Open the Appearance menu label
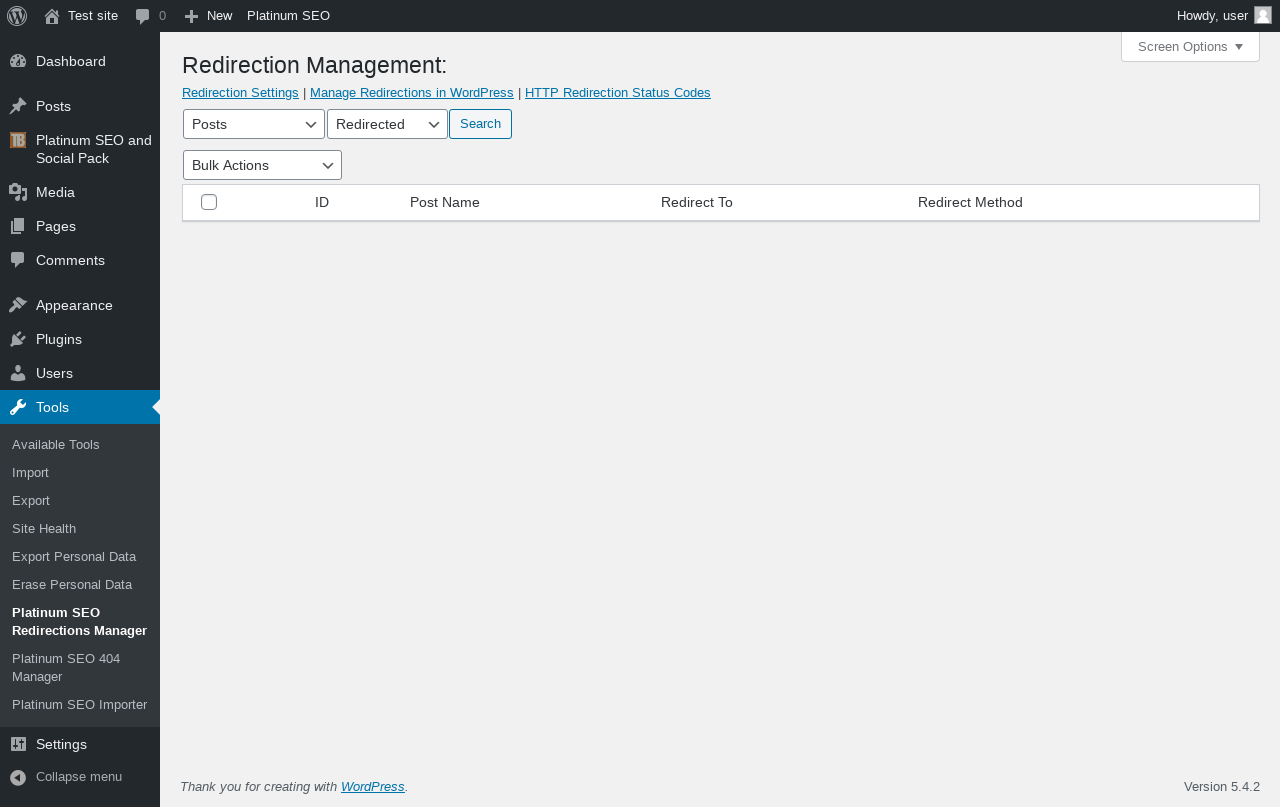This screenshot has width=1280, height=807. [74, 305]
